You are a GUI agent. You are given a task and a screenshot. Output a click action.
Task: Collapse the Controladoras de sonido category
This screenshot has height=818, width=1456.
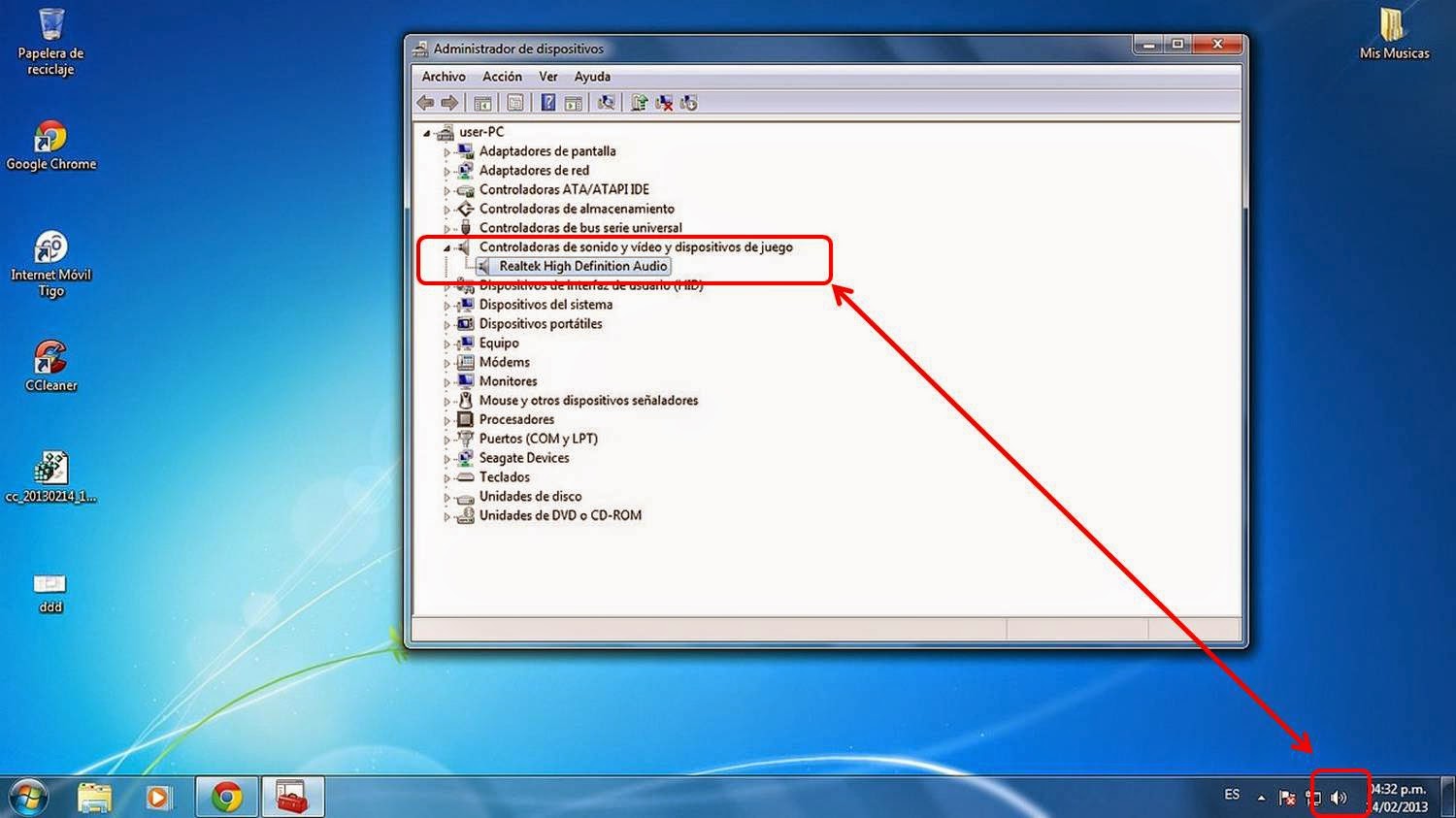447,247
